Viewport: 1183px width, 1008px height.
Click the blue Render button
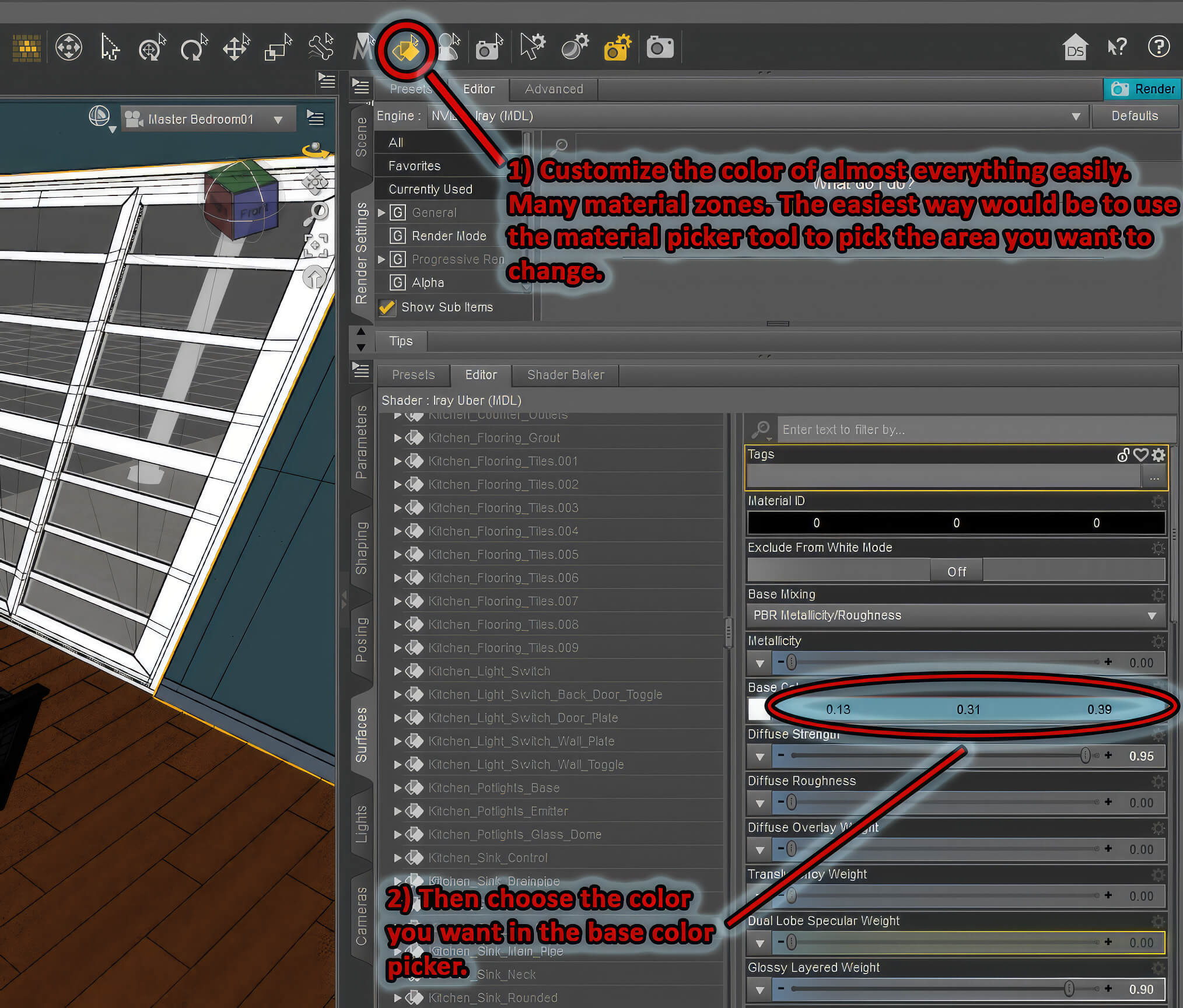(1142, 89)
